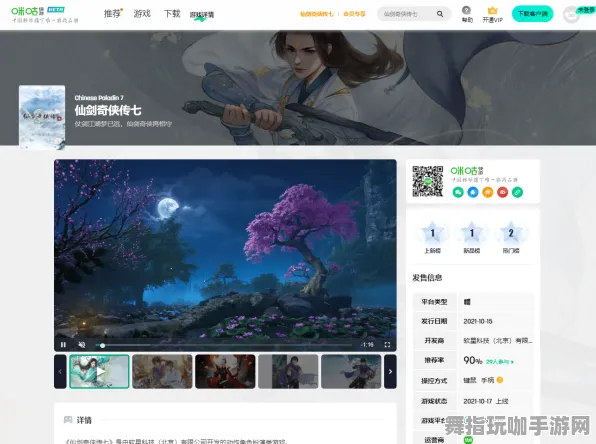This screenshot has height=444, width=596.
Task: Click the 开通VIP crown icon
Action: coord(492,11)
